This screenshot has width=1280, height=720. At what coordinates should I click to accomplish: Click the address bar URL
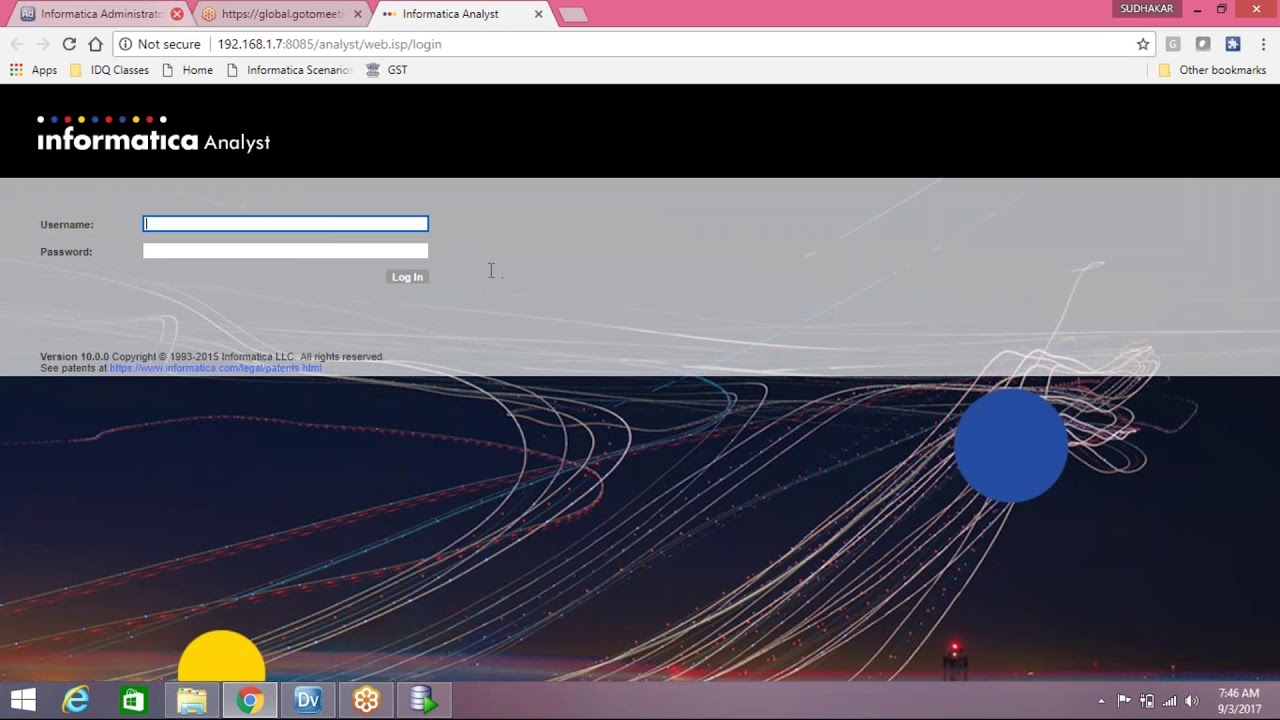click(x=329, y=44)
